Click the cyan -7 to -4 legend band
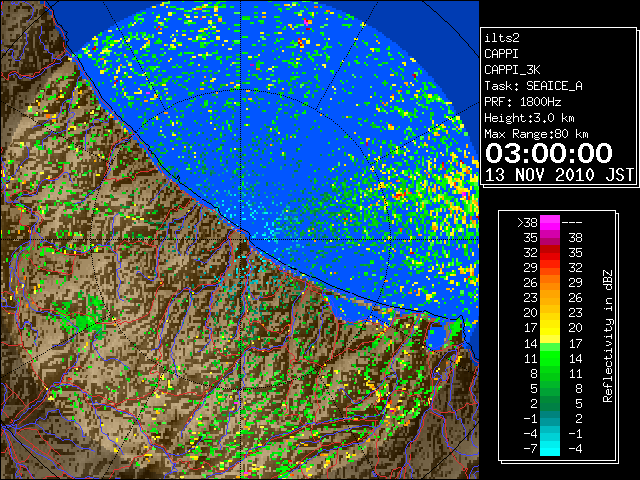 point(550,448)
